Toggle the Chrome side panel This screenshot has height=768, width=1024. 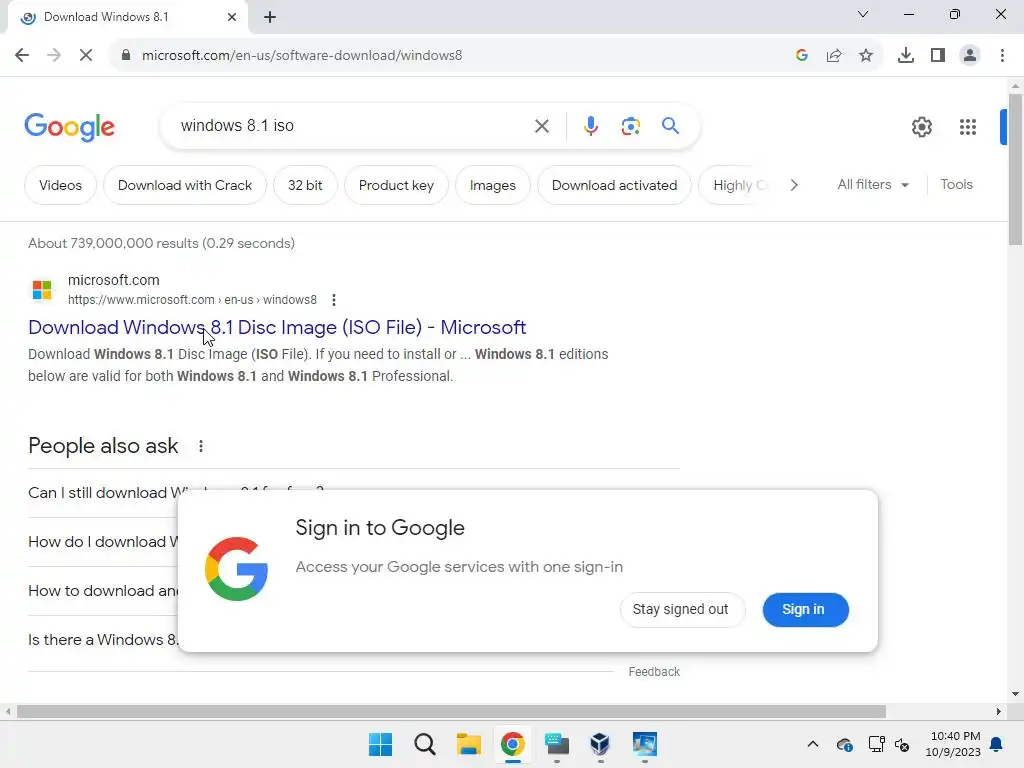click(x=937, y=56)
